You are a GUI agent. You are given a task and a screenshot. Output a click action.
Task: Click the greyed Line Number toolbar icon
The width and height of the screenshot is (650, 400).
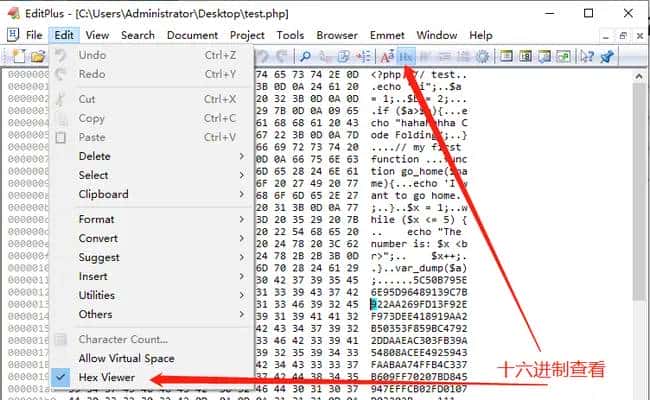(463, 56)
